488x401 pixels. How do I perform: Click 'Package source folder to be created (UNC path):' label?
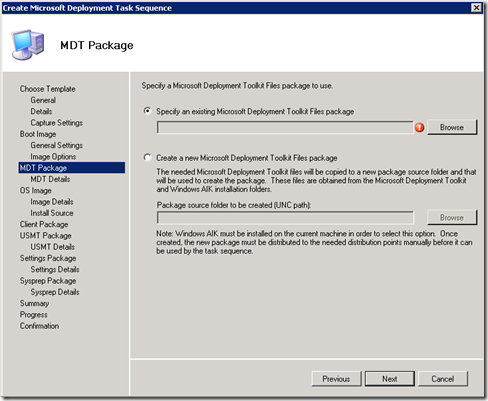(234, 205)
